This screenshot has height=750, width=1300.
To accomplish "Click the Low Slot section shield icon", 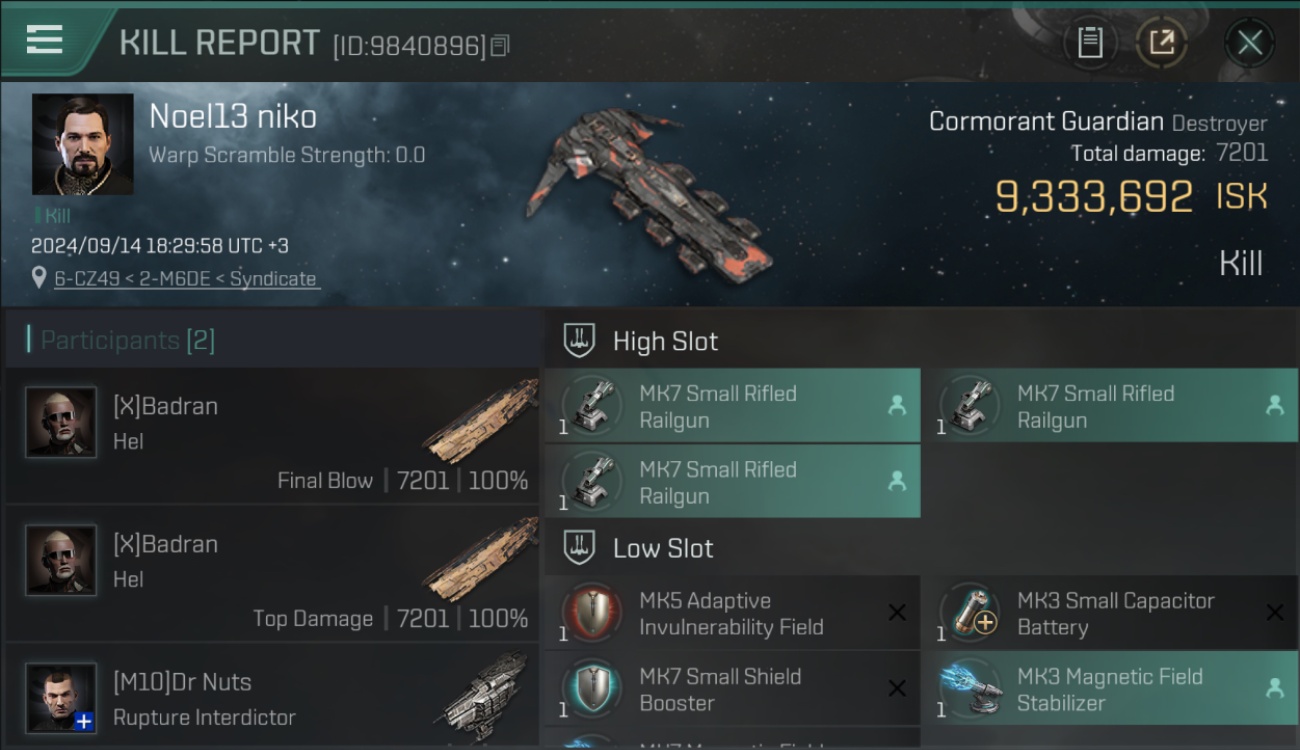I will pos(580,547).
